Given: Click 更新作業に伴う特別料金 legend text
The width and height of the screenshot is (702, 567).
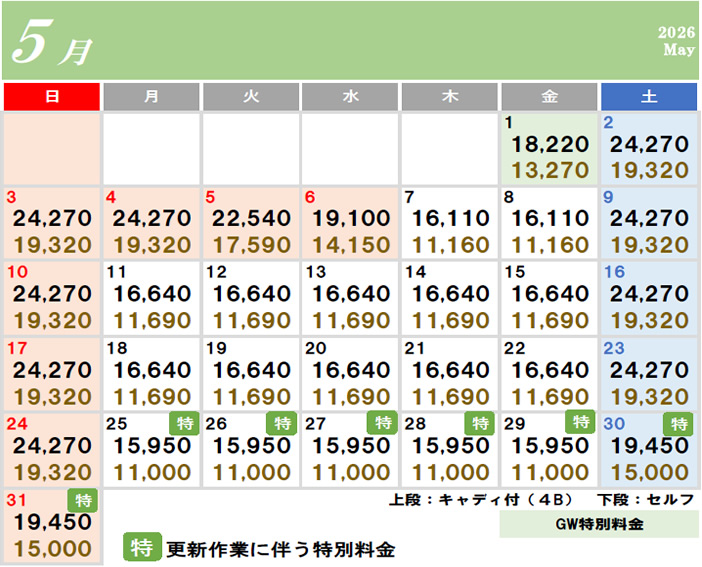Looking at the screenshot, I should pos(280,549).
